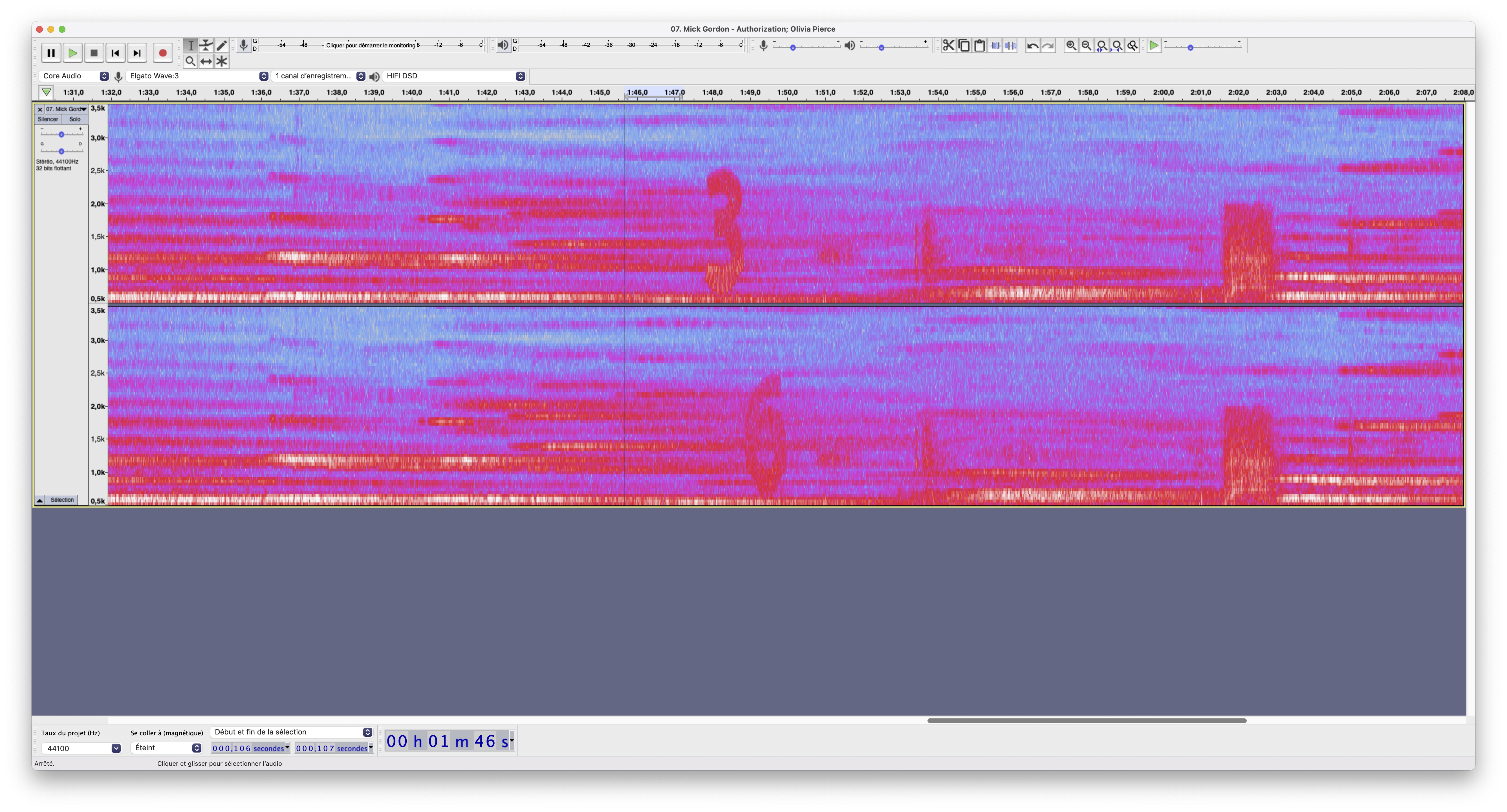Click the recording meter microphone icon
The height and width of the screenshot is (812, 1507).
(243, 45)
